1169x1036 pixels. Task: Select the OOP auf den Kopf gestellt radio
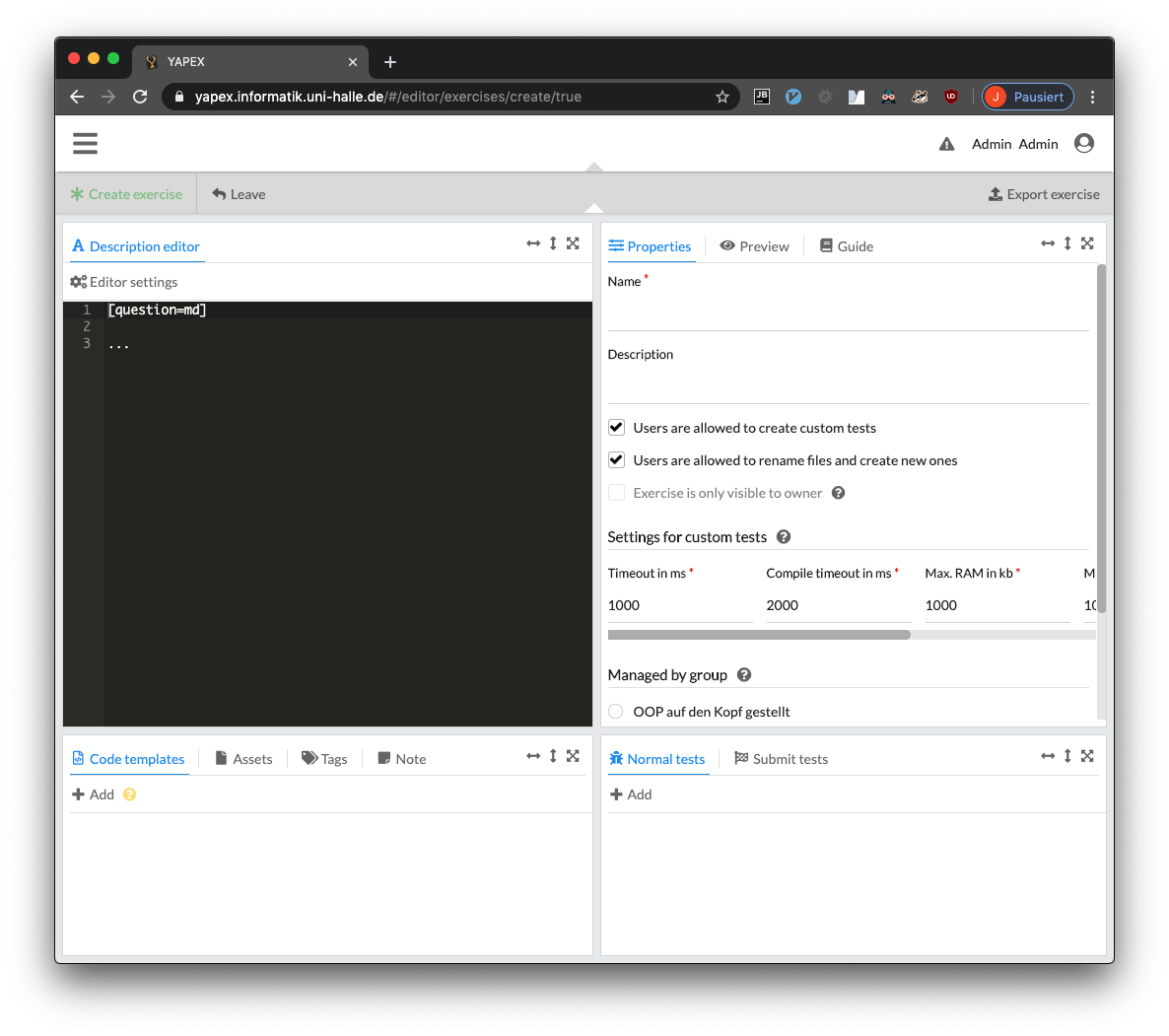click(616, 712)
